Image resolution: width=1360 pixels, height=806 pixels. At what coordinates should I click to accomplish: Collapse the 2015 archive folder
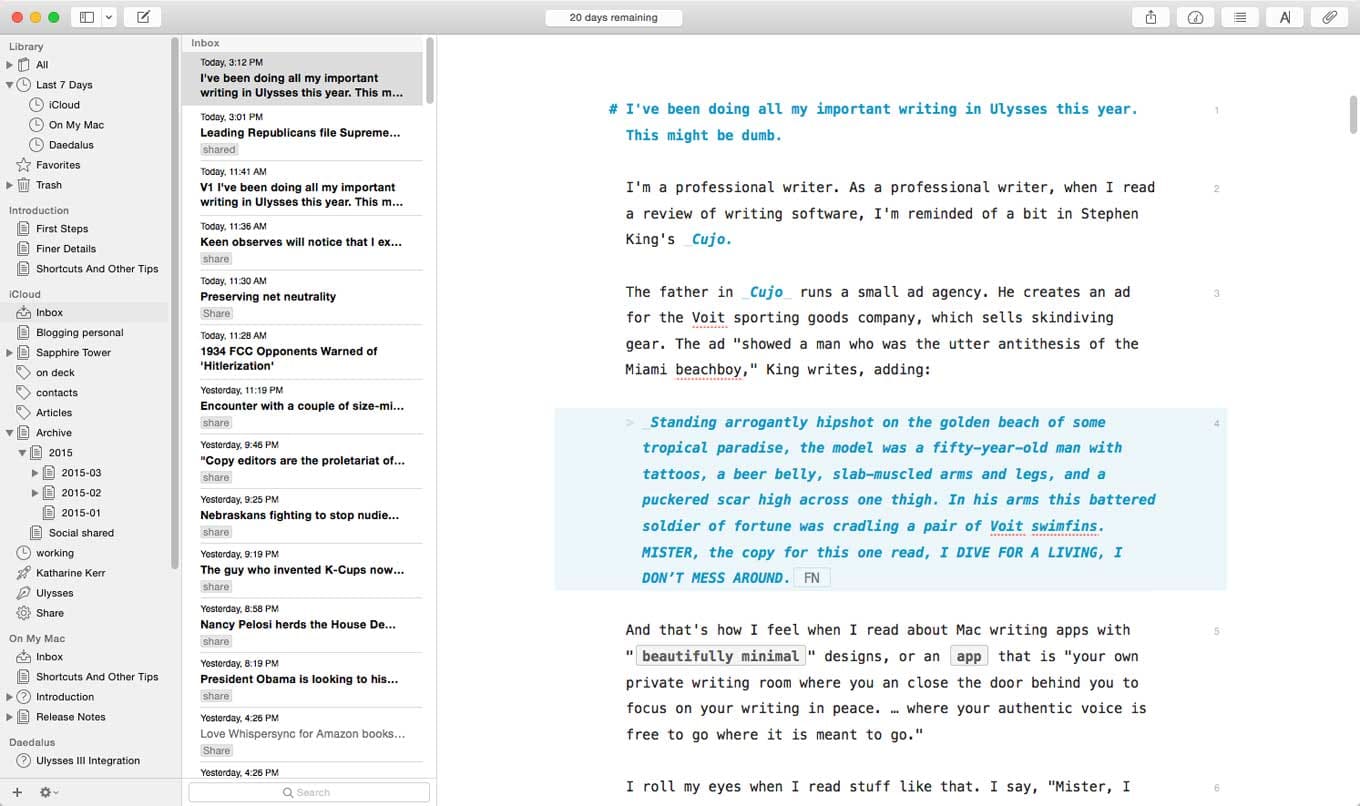[x=22, y=452]
